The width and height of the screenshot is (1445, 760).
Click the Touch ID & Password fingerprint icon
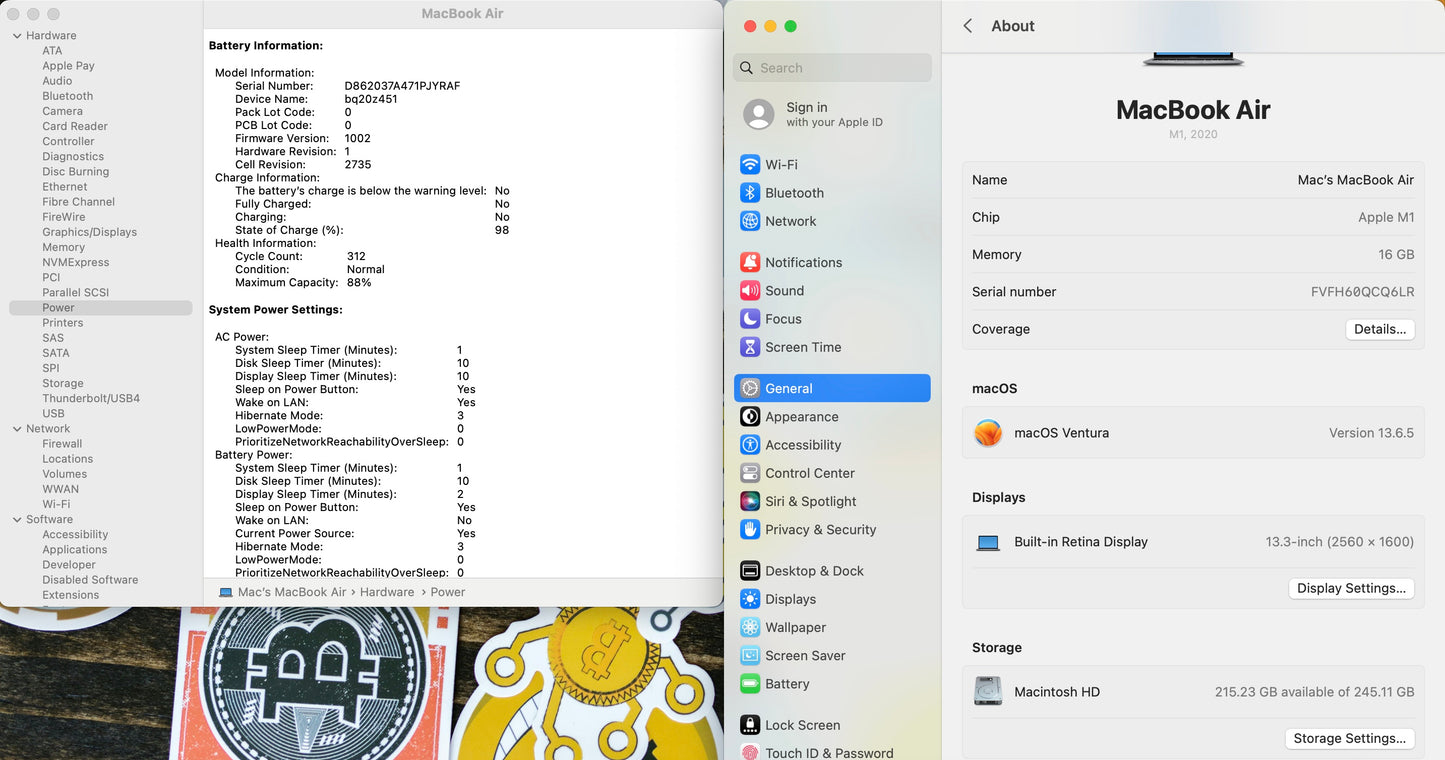click(750, 752)
